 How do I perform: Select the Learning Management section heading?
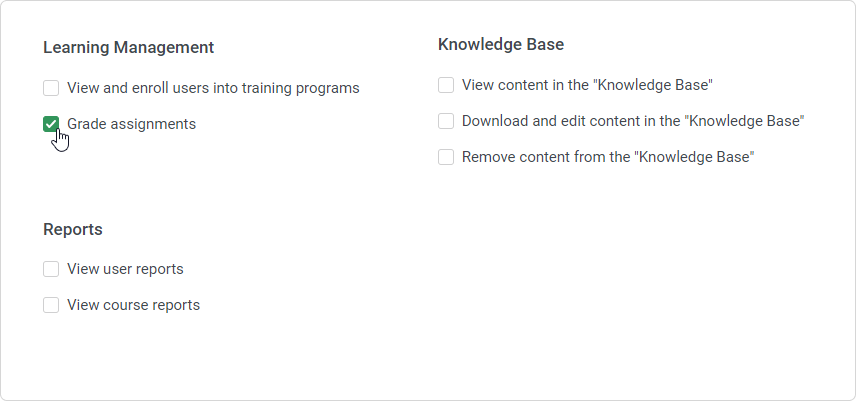[x=129, y=47]
